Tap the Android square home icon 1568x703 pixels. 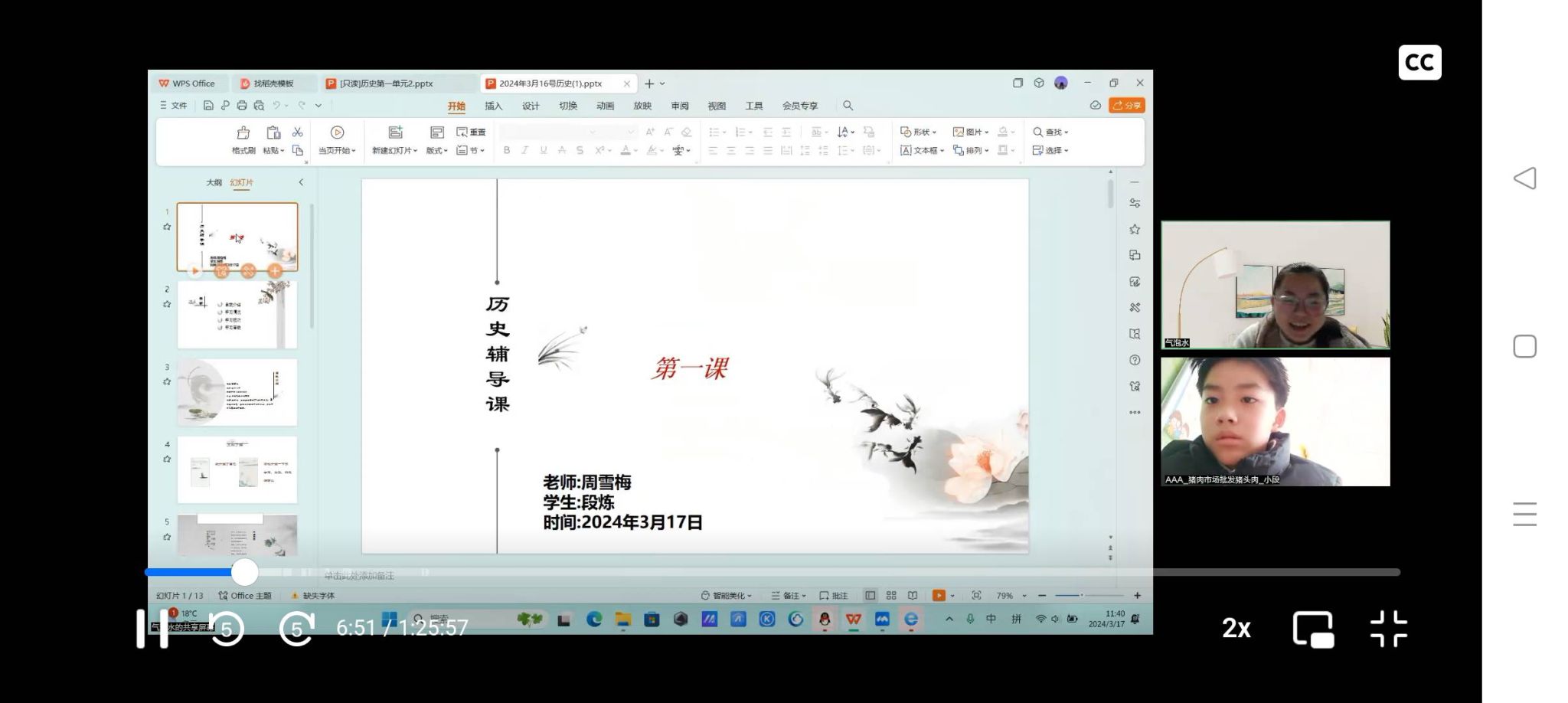1524,347
